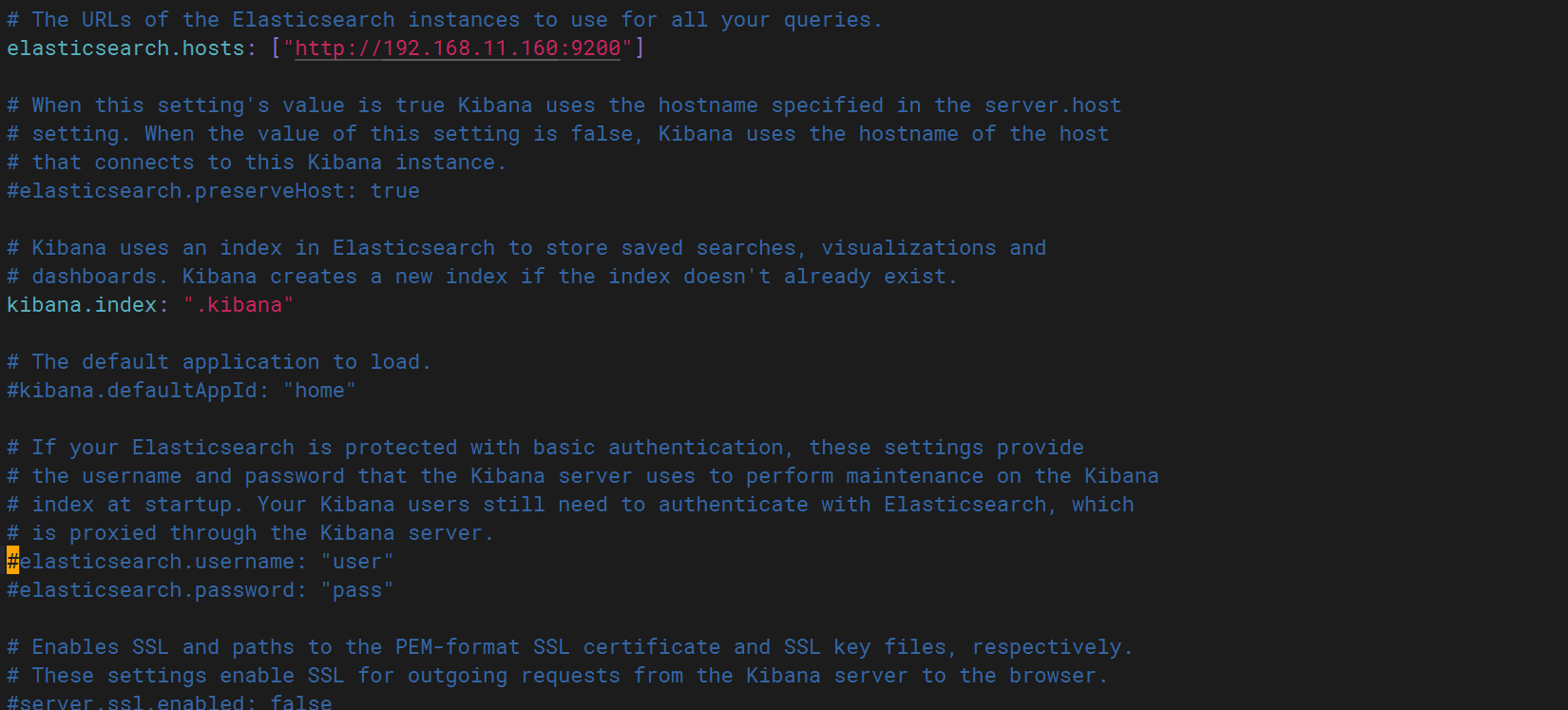The width and height of the screenshot is (1568, 710).
Task: Click comment line starting "# Enables SSL and paths"
Action: point(570,647)
